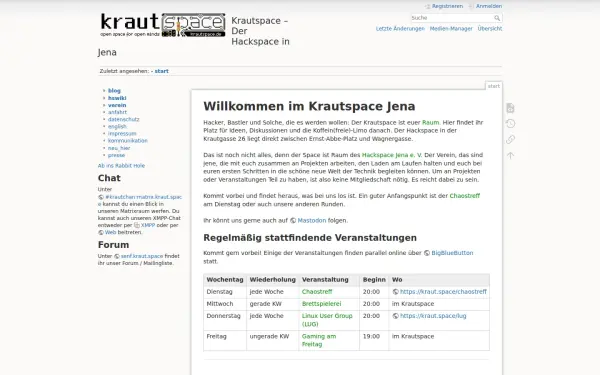Follow the Chaostreff link in the paragraph
600x375 pixels.
(465, 196)
